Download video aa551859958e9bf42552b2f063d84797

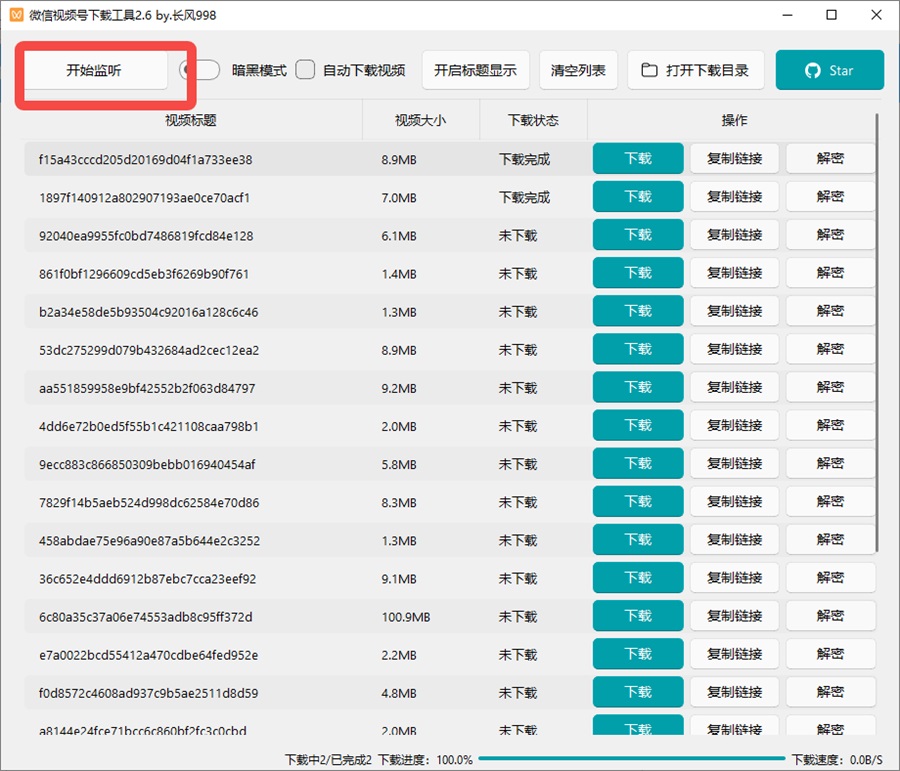click(x=638, y=387)
